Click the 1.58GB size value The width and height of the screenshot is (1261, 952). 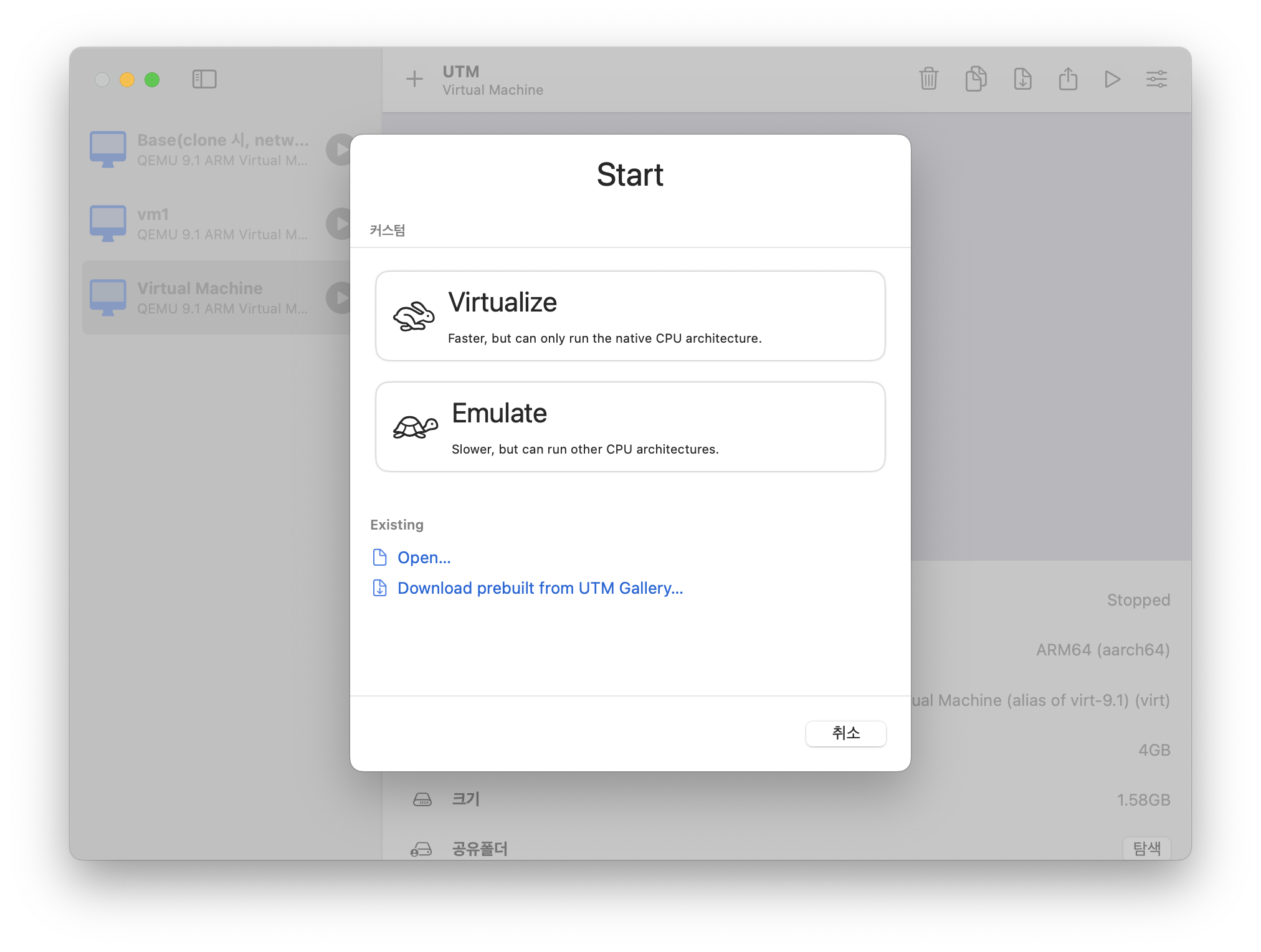coord(1143,800)
